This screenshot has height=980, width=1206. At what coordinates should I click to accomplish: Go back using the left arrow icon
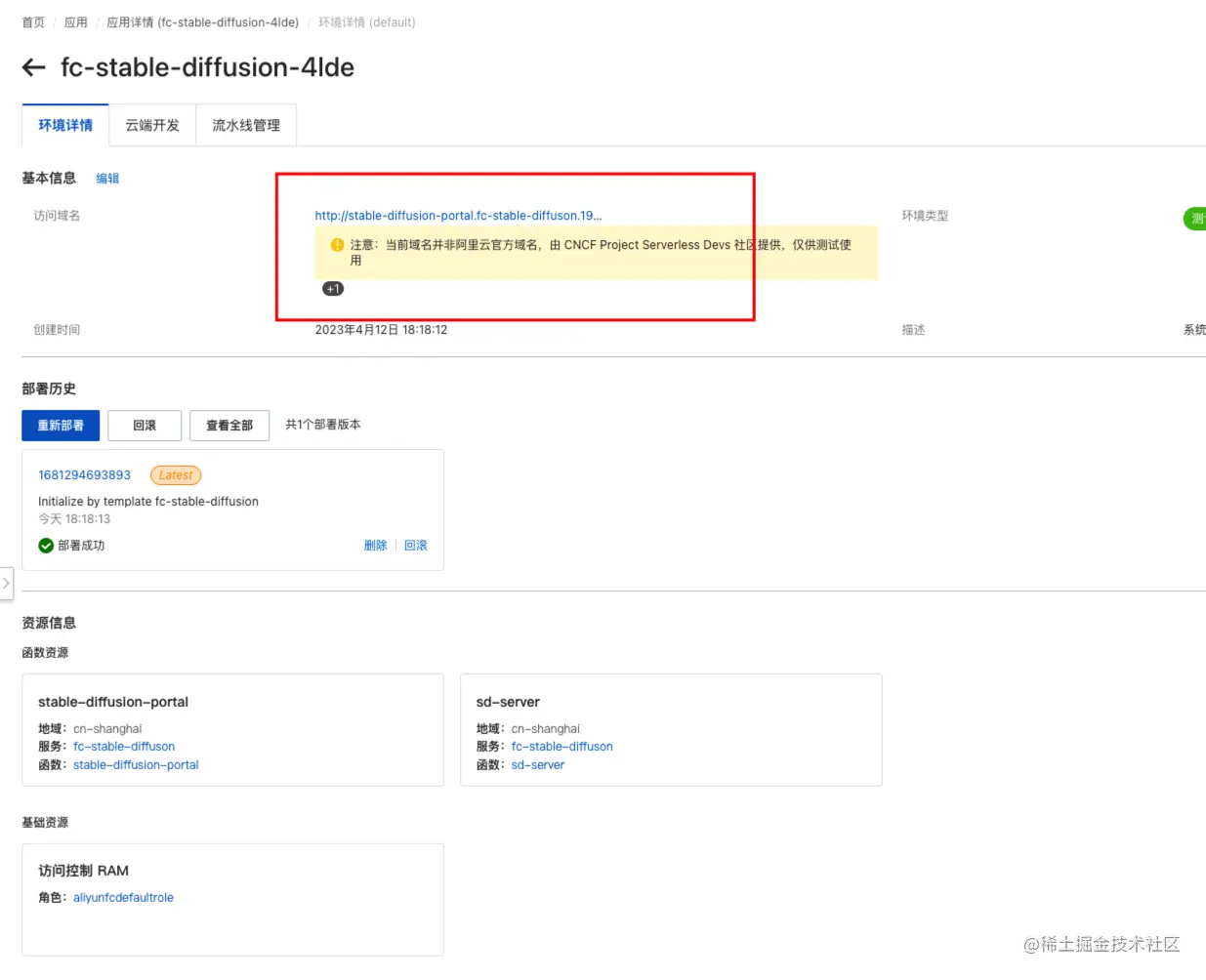point(34,67)
